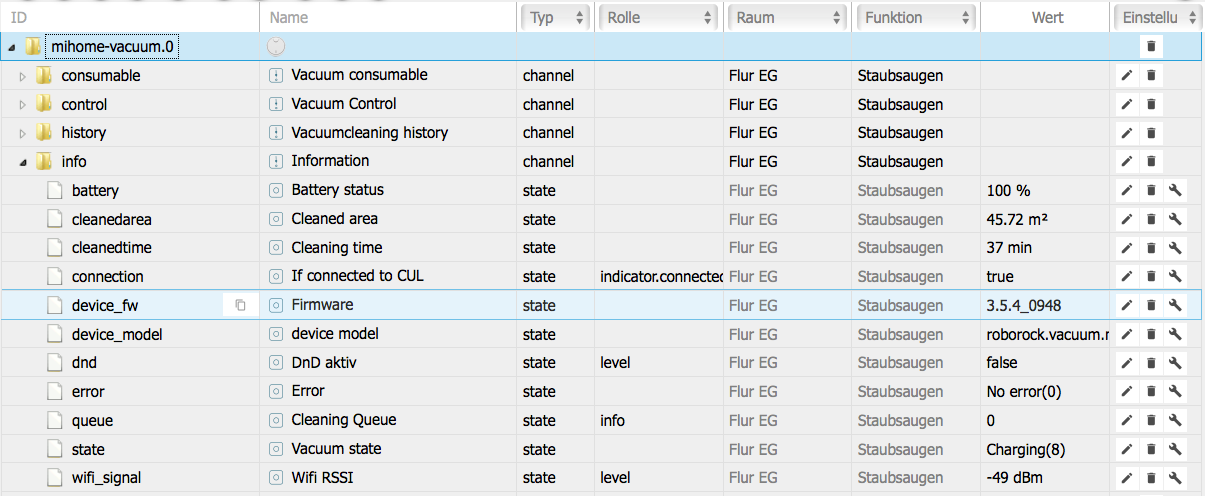
Task: Open the Rolle filter dropdown
Action: 658,17
